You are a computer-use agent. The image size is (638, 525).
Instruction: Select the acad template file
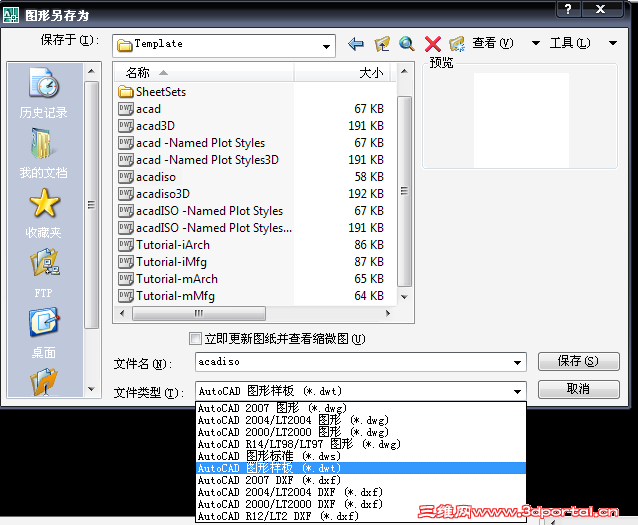click(x=140, y=109)
